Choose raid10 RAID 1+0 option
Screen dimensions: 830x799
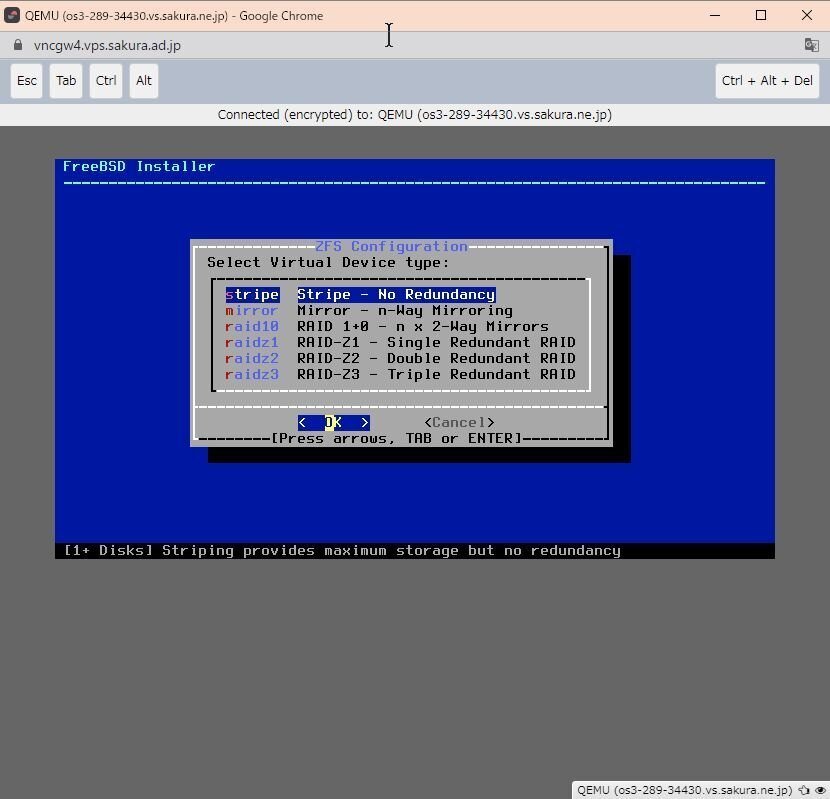point(387,326)
